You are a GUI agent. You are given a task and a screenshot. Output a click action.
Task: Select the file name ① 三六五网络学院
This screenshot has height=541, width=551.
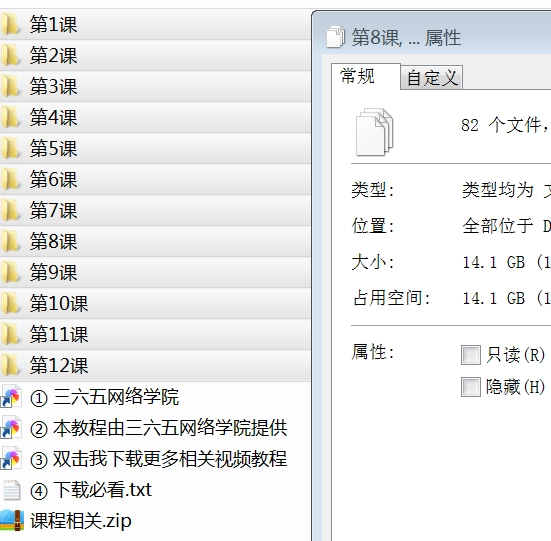click(105, 397)
